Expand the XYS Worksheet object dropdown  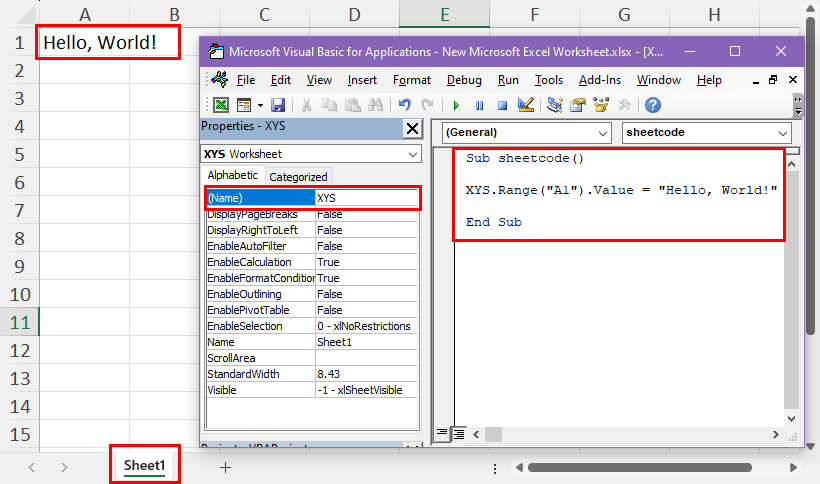[x=413, y=155]
